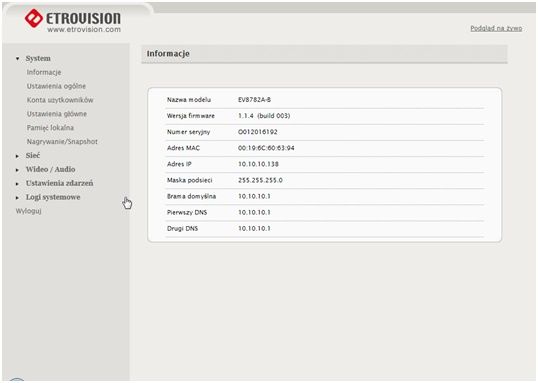The height and width of the screenshot is (383, 538).
Task: Click the Drugi DNS label
Action: 182,229
